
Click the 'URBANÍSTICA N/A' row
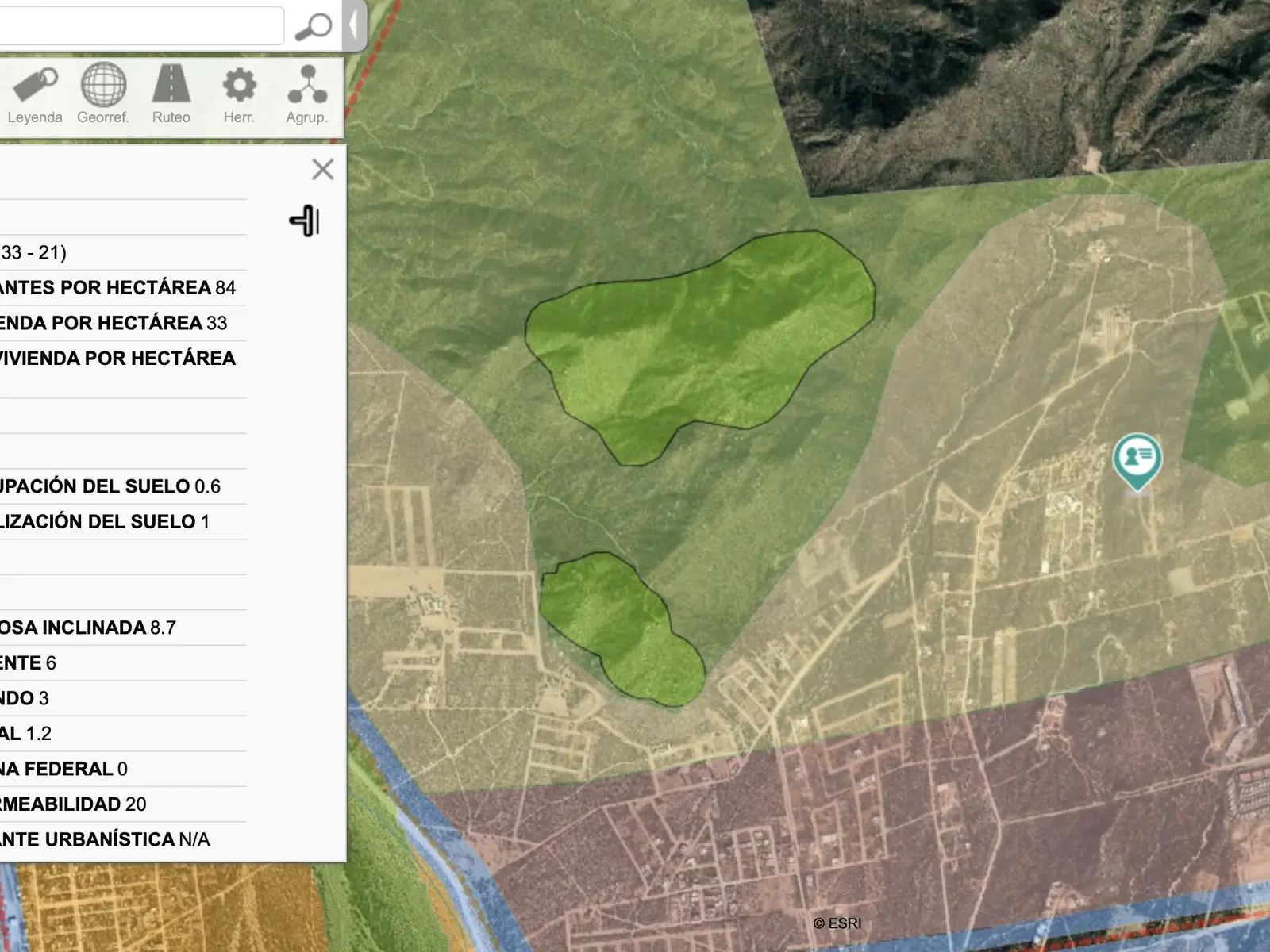click(x=123, y=839)
